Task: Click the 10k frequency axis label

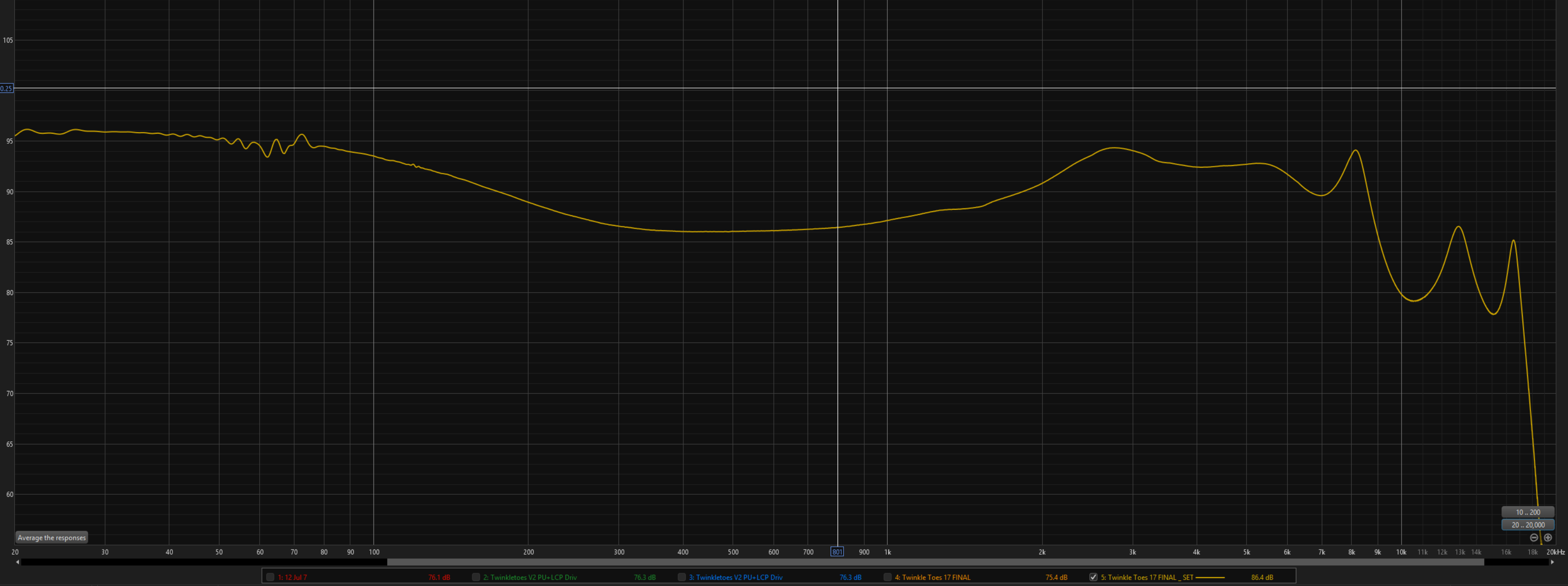Action: 1401,552
